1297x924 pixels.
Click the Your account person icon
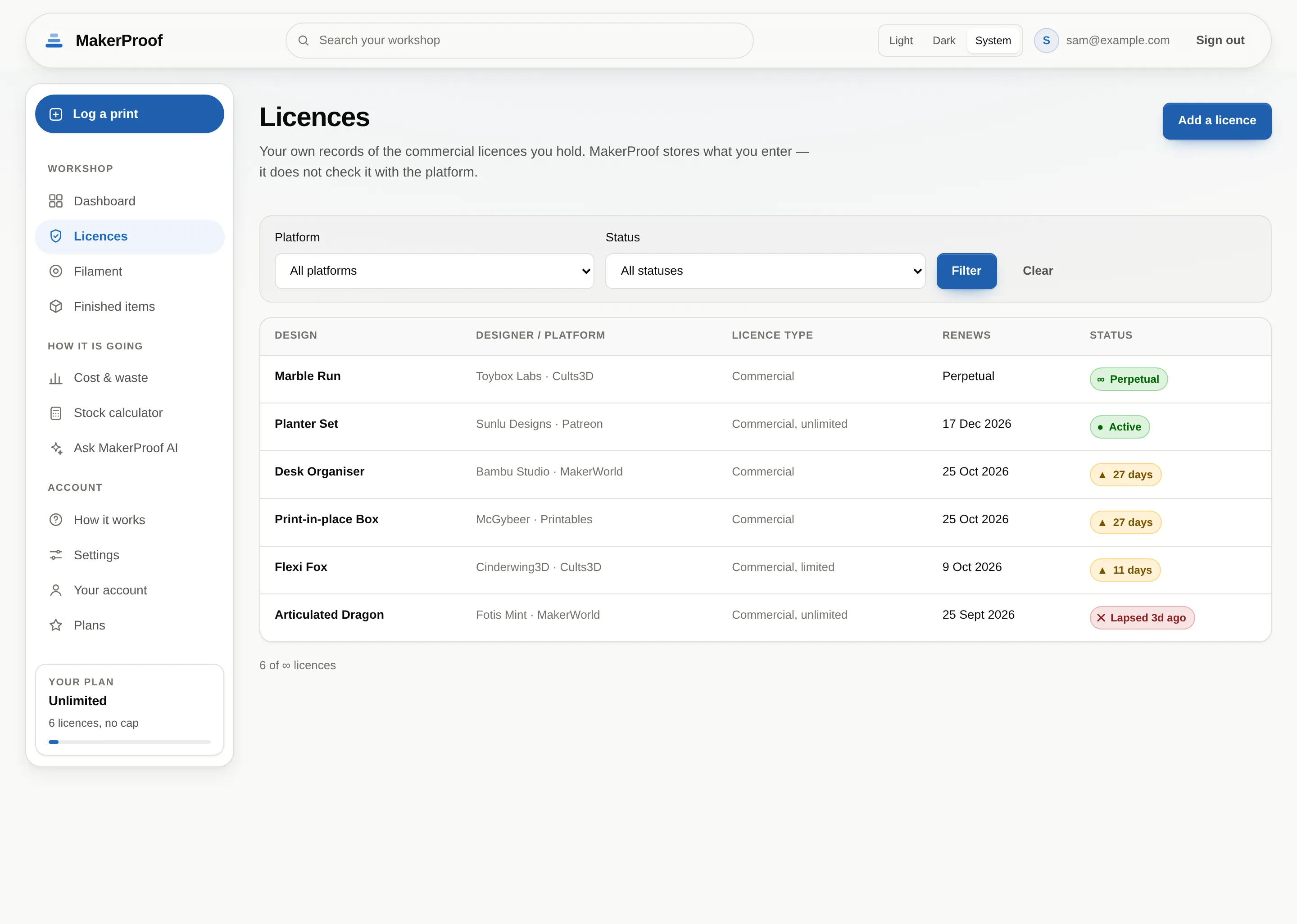[x=56, y=591]
